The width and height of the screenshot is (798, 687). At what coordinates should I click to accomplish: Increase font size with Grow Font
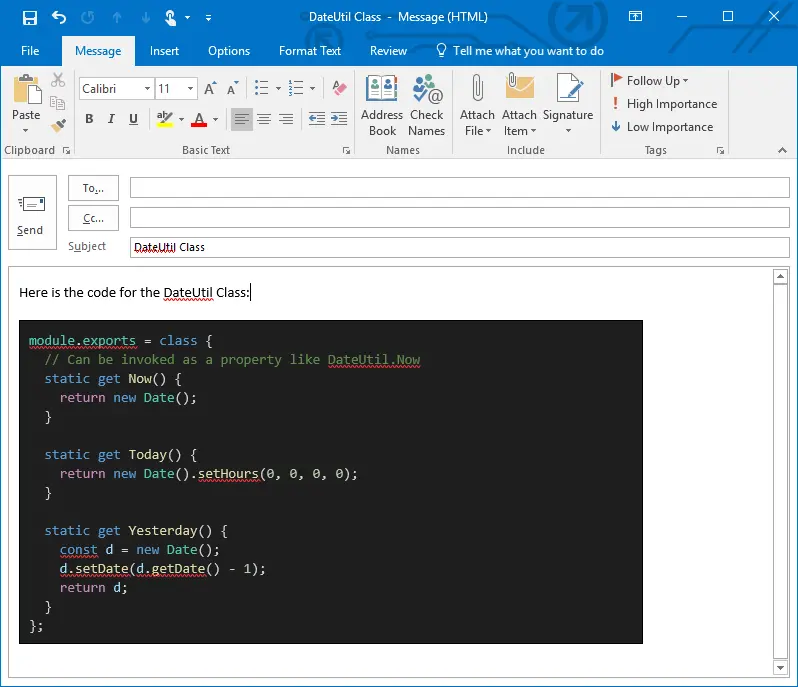(x=210, y=89)
